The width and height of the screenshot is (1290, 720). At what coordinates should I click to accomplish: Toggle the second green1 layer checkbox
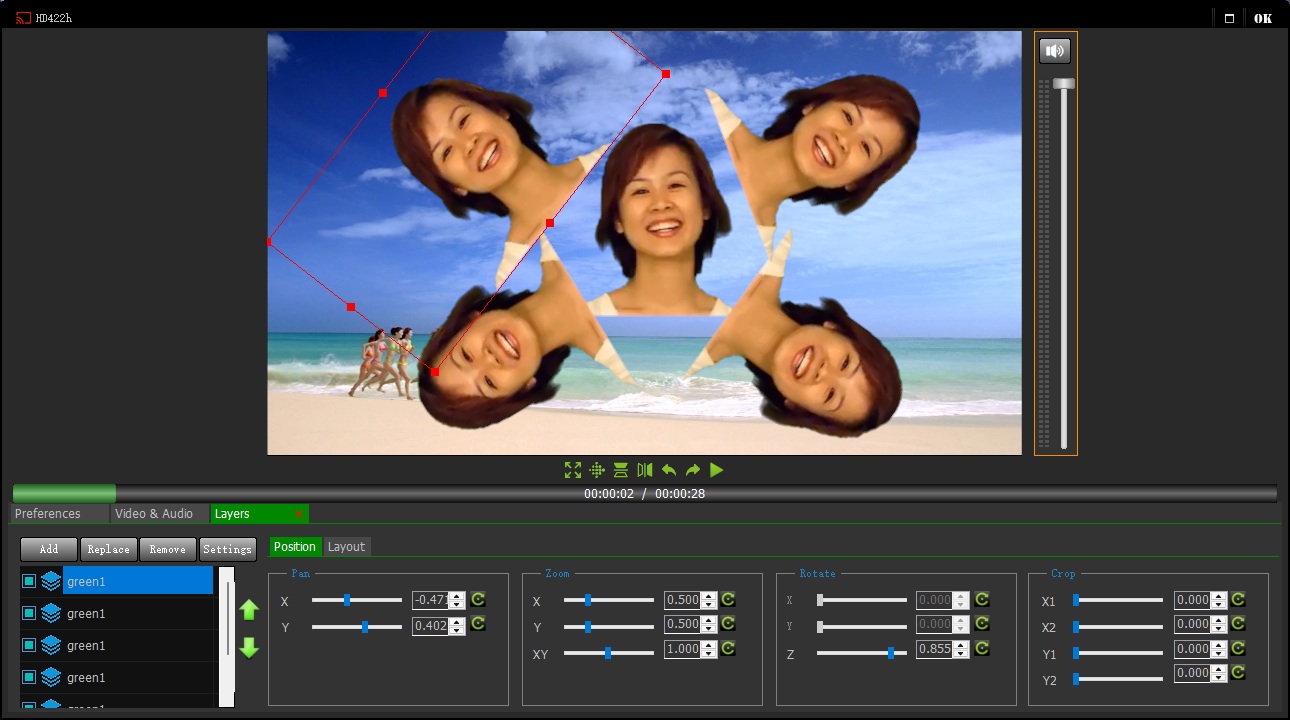click(29, 613)
